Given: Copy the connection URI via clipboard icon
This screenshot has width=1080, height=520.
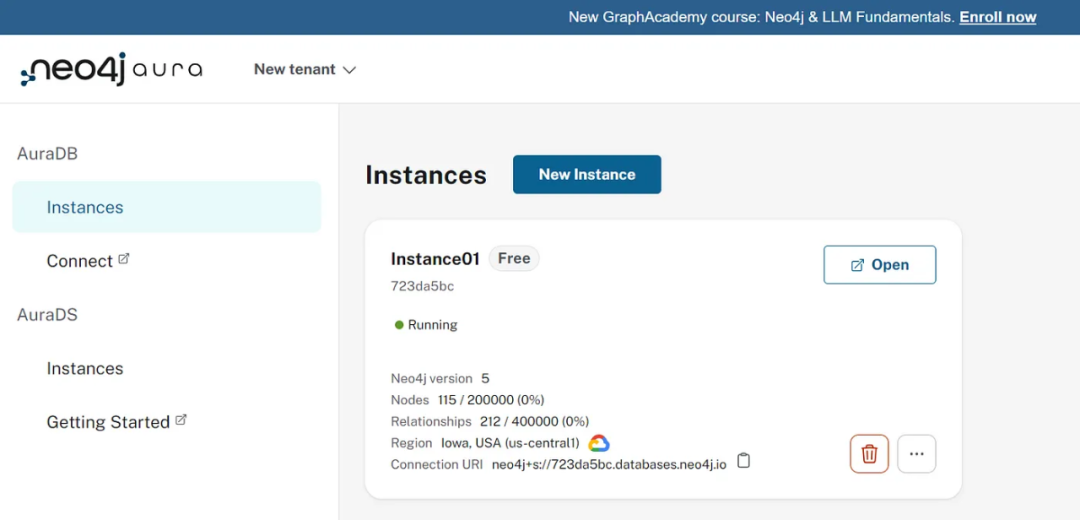Looking at the screenshot, I should pos(743,461).
